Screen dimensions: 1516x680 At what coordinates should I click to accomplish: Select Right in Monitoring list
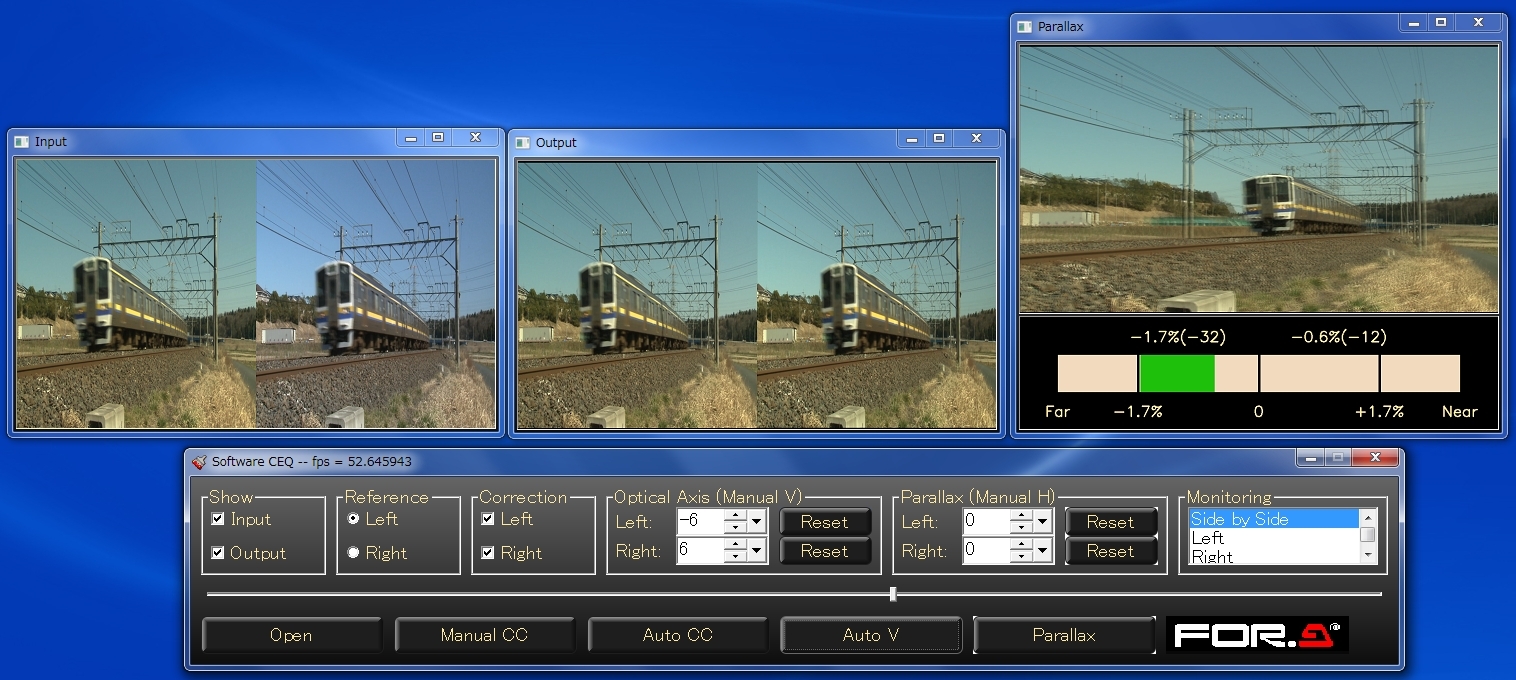click(1273, 556)
